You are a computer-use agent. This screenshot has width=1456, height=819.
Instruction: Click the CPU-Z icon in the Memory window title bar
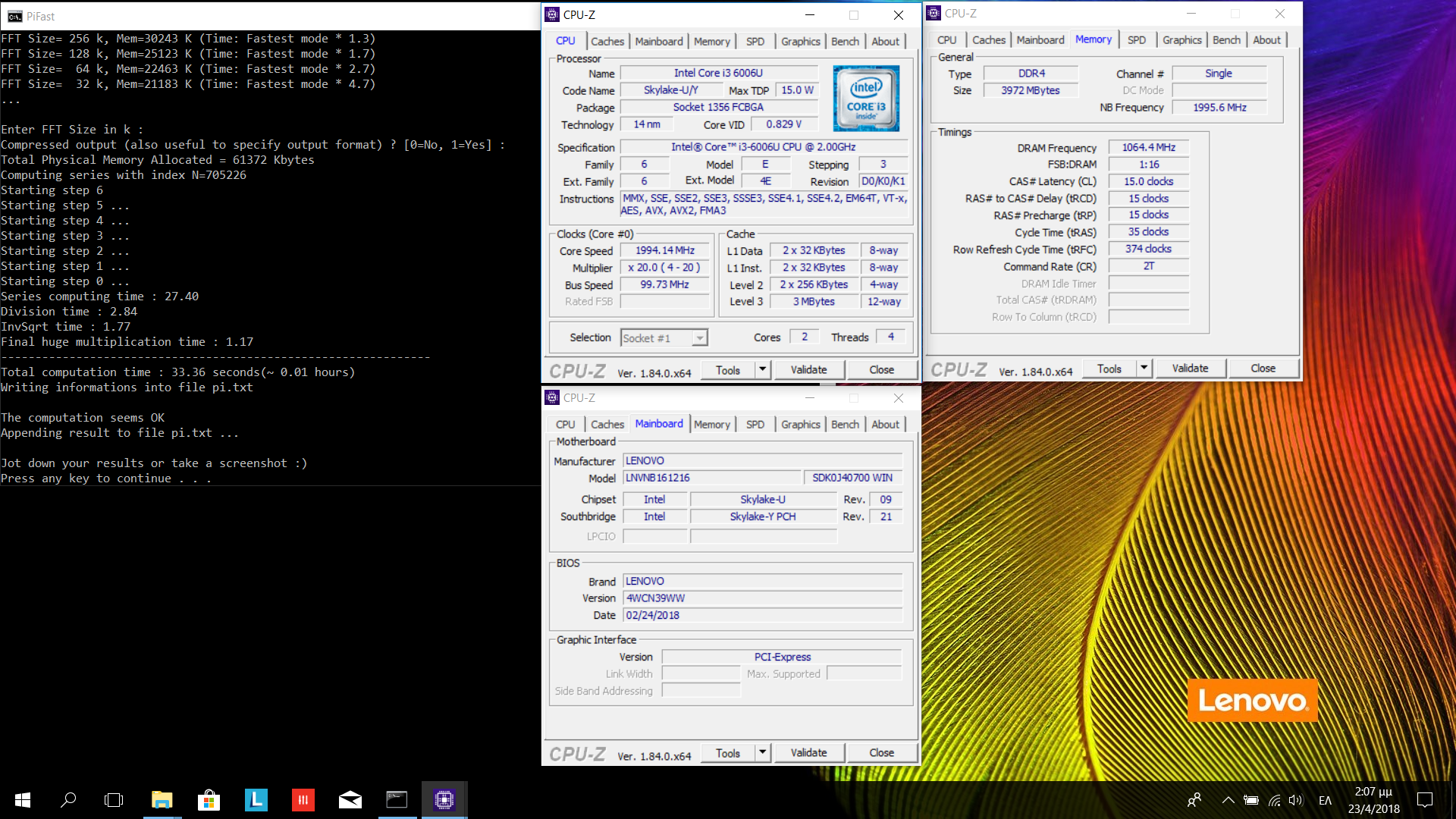pyautogui.click(x=934, y=13)
